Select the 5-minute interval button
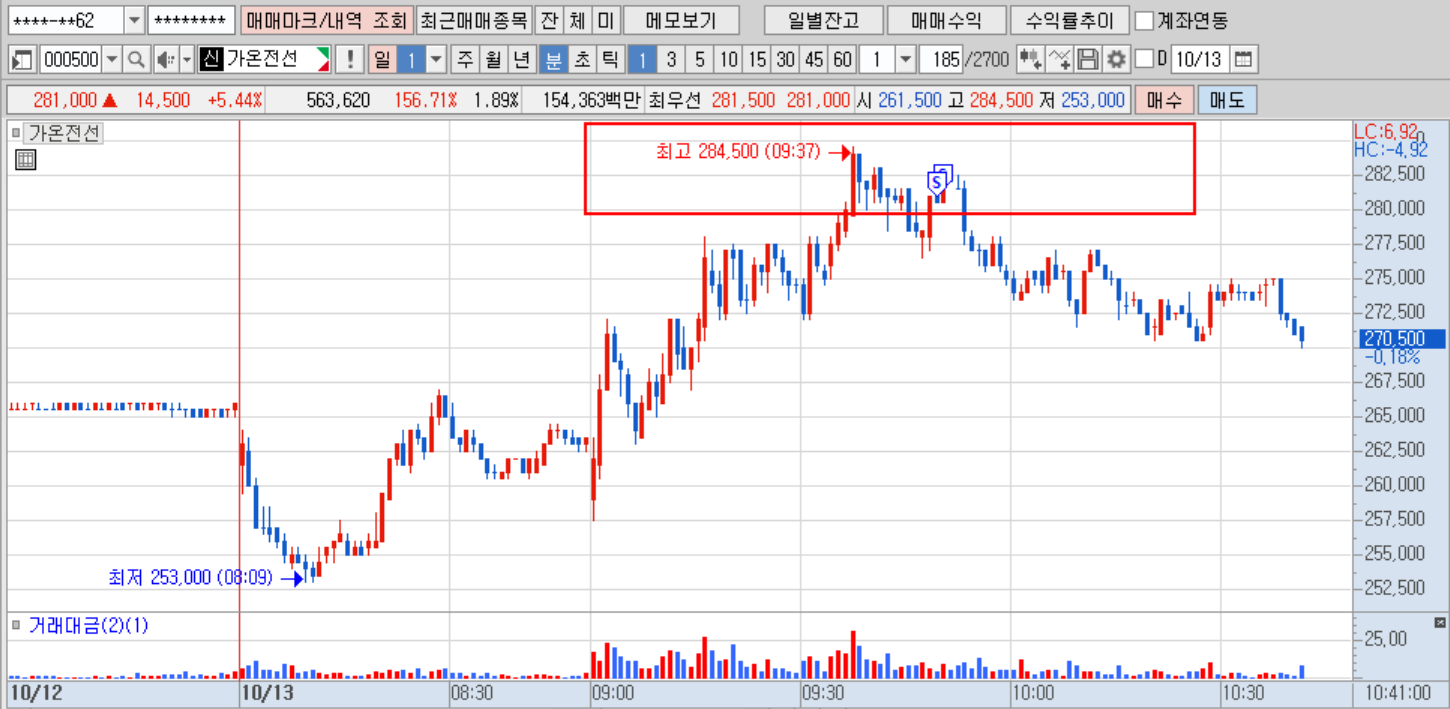 [x=699, y=60]
